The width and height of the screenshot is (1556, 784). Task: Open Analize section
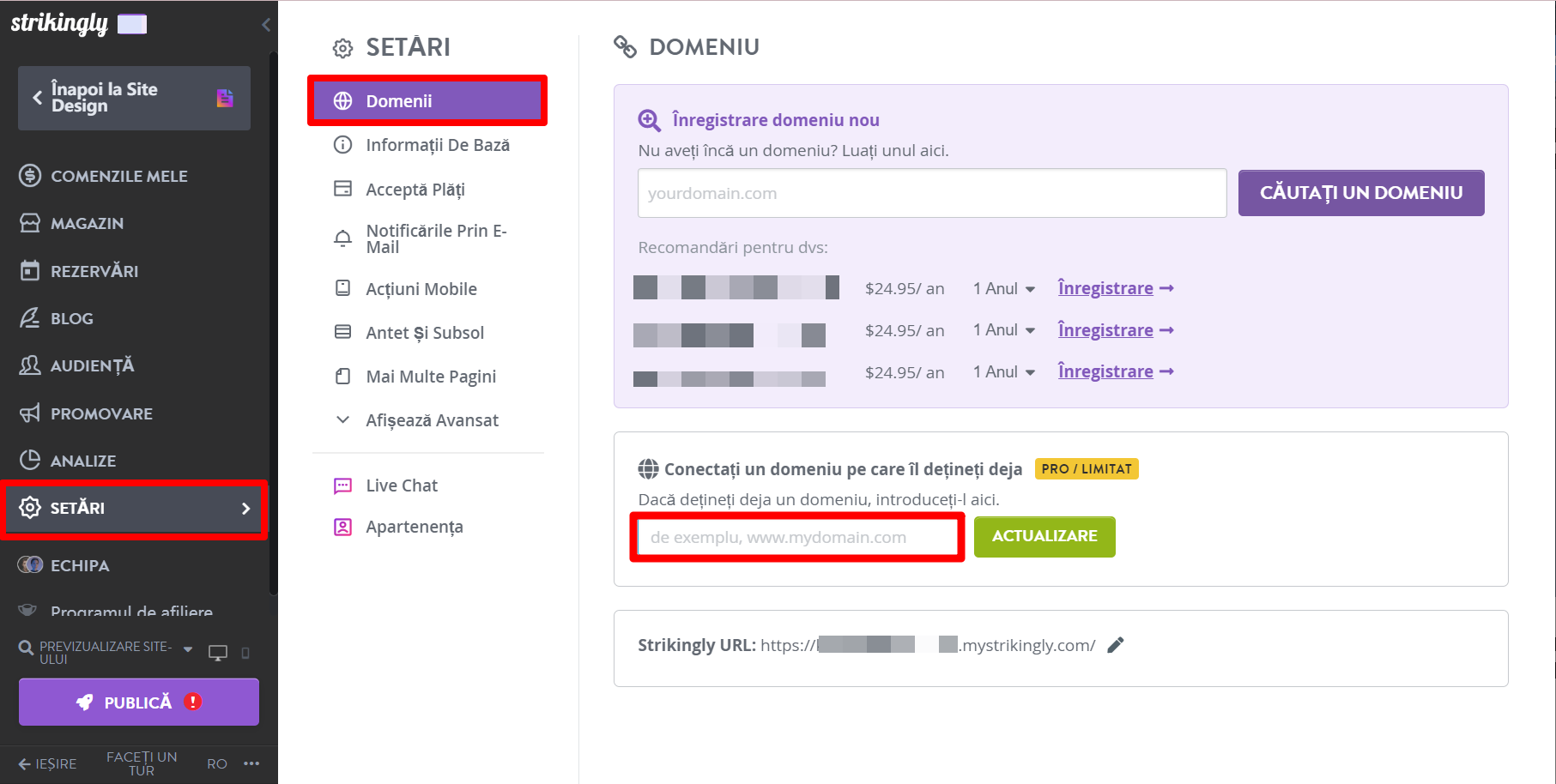coord(68,461)
